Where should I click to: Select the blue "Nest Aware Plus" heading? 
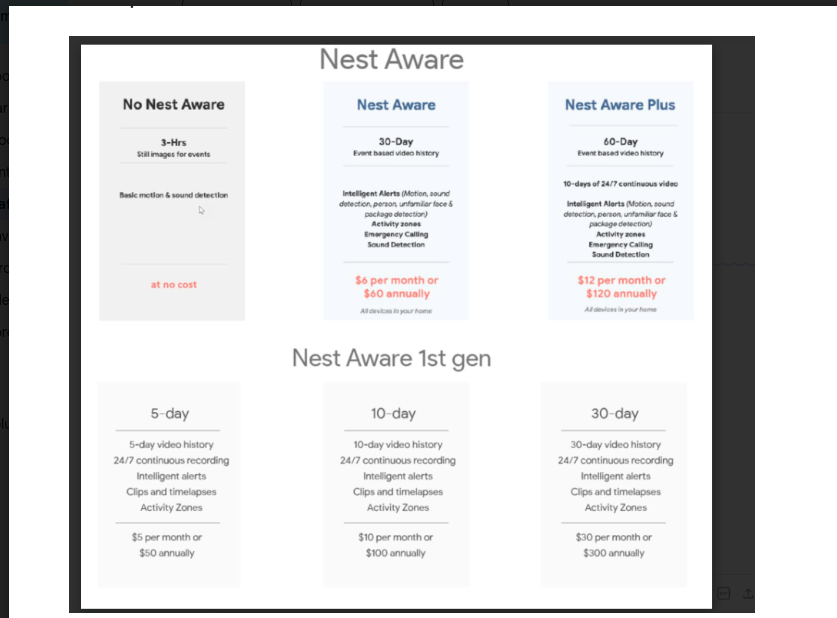tap(619, 104)
